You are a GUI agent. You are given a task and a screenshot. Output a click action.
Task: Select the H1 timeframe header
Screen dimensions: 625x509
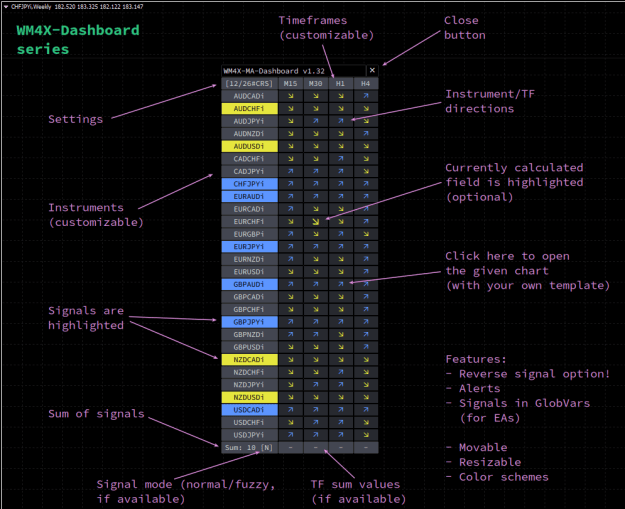point(341,84)
